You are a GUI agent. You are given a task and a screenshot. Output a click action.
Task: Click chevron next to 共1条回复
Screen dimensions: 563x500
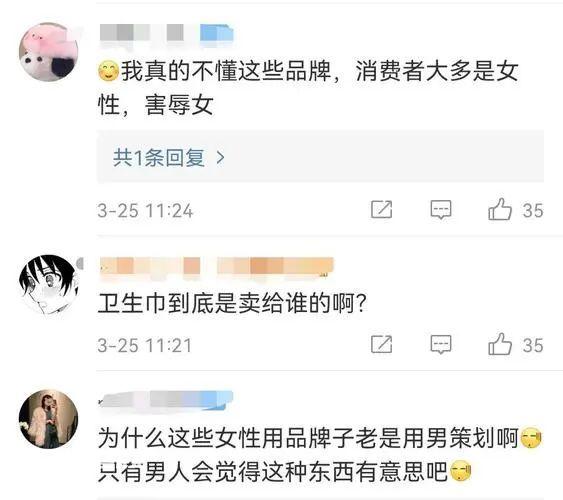(220, 158)
